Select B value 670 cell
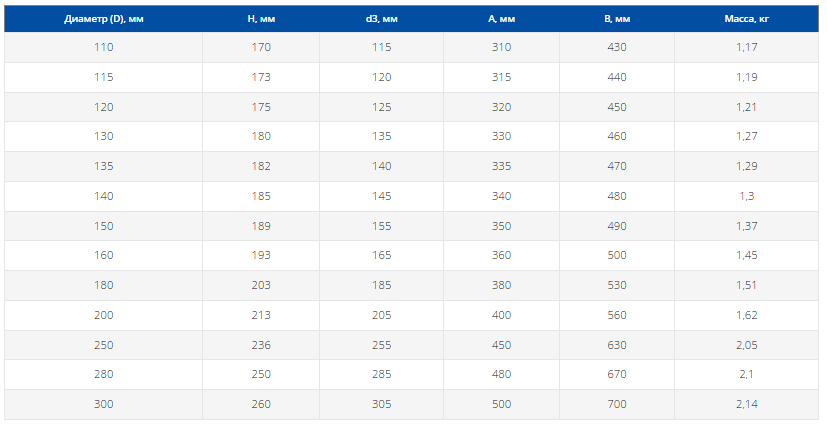This screenshot has height=427, width=827. [x=617, y=375]
